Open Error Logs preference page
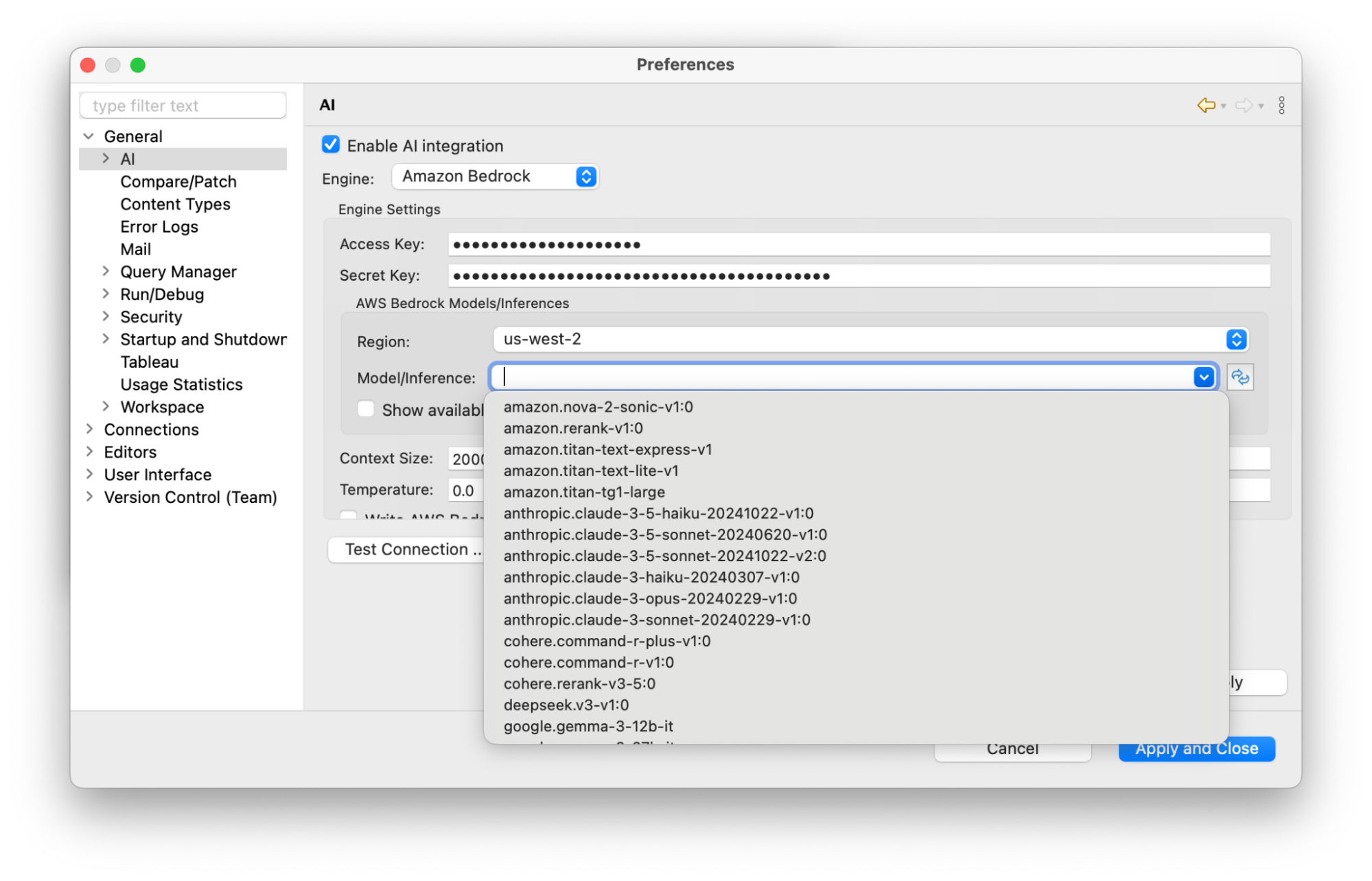 159,226
